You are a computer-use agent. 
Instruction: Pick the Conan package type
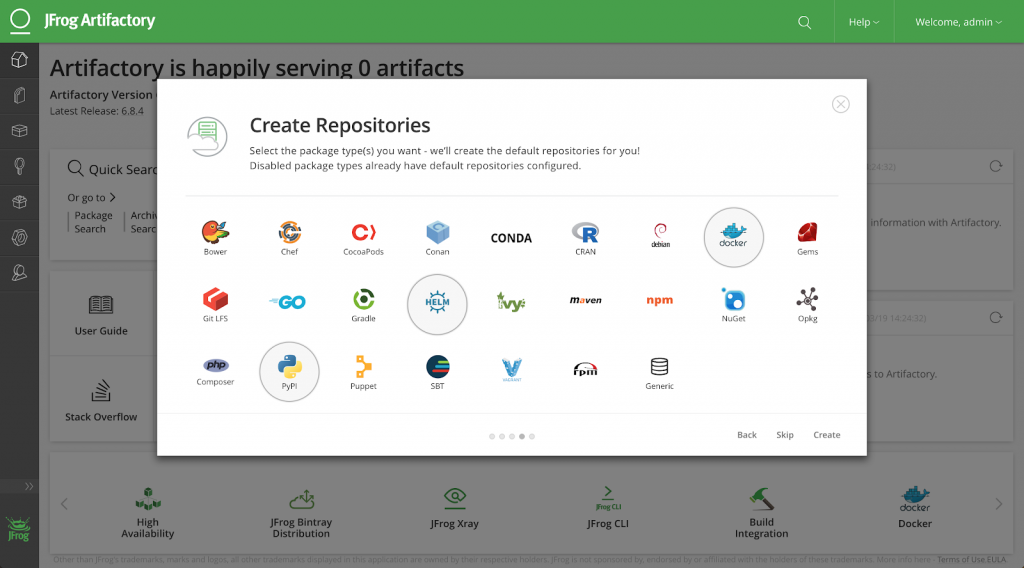click(x=437, y=237)
